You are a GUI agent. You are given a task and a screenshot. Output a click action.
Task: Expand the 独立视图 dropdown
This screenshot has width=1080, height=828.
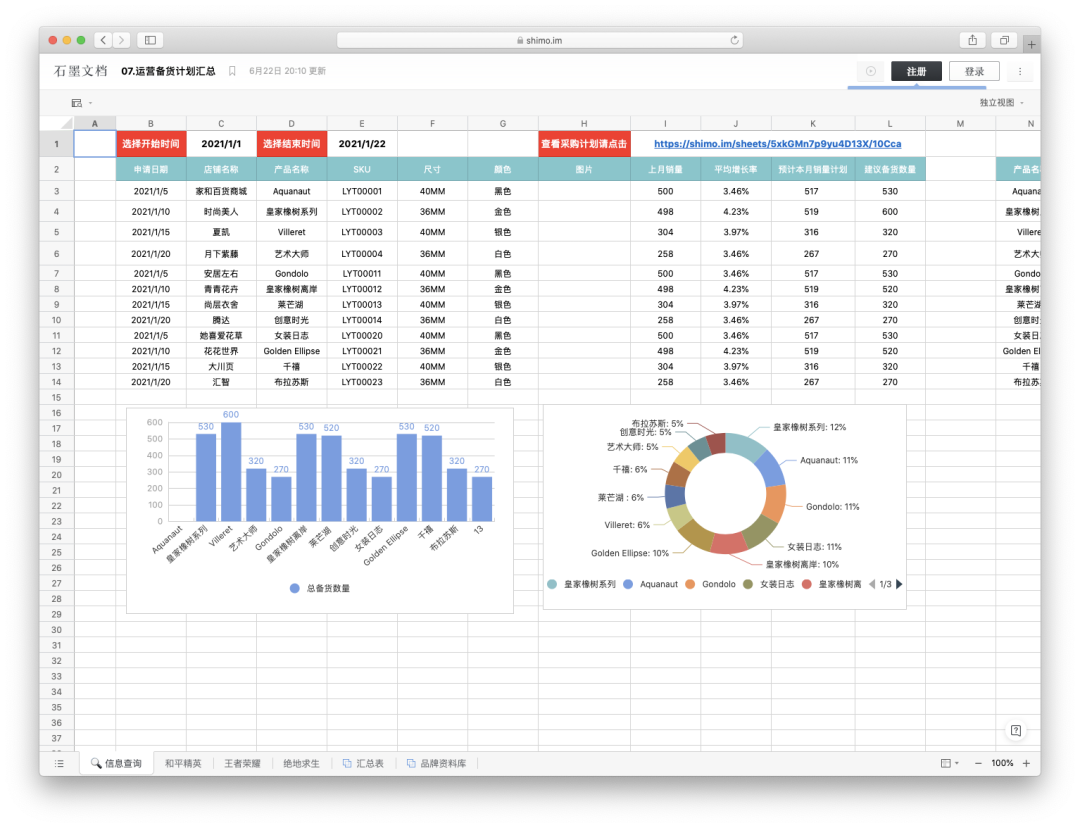pos(1001,103)
